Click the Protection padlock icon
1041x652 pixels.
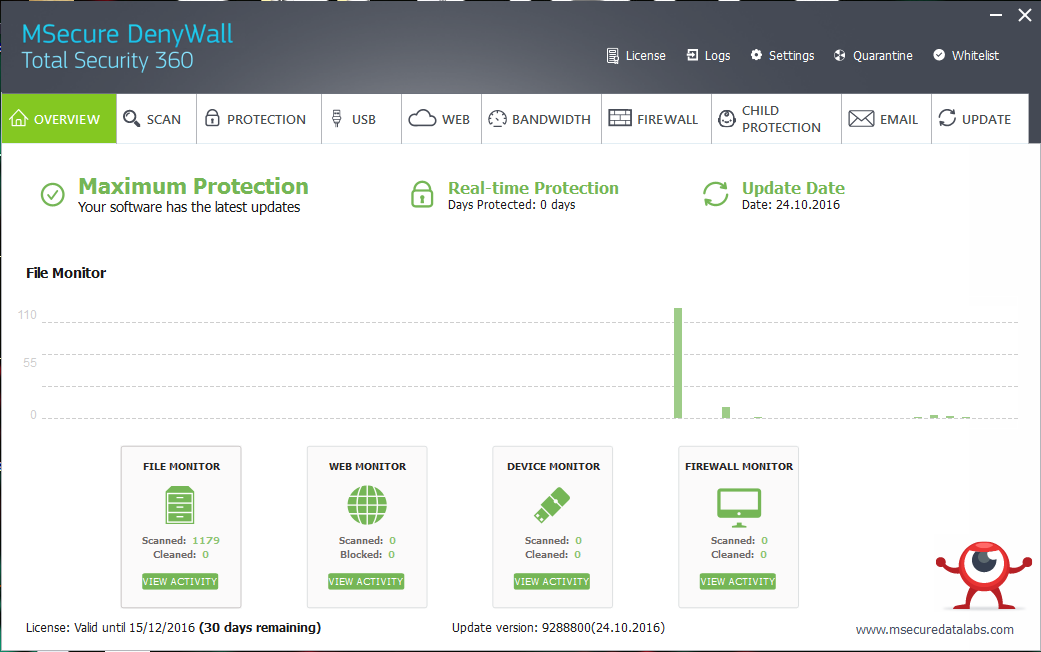tap(212, 118)
